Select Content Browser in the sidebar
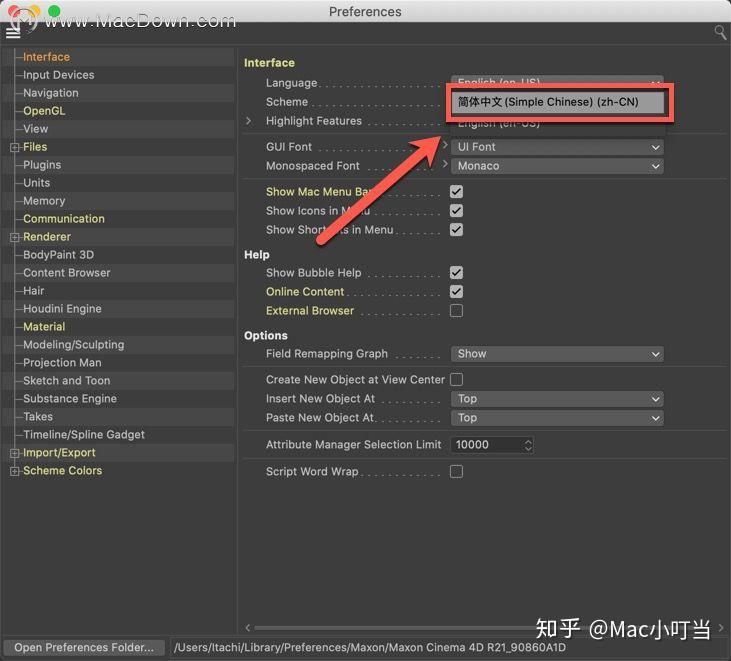This screenshot has width=731, height=661. point(67,273)
